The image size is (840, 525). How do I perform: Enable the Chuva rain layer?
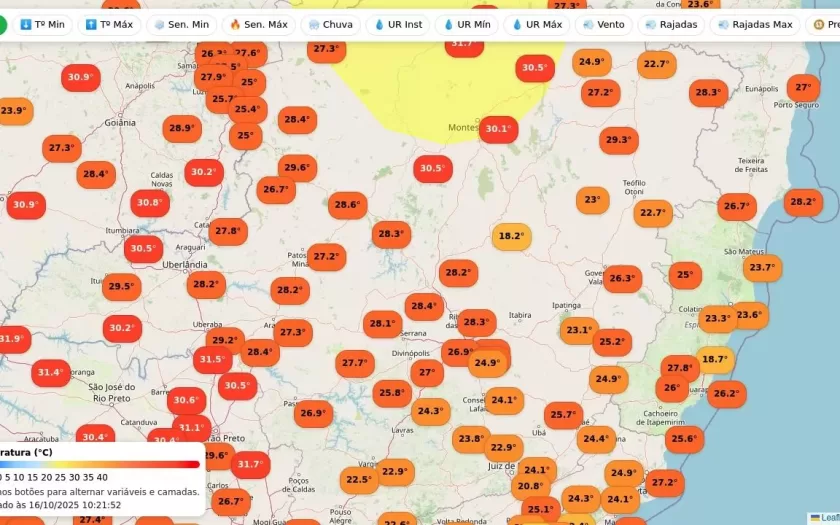pyautogui.click(x=329, y=24)
